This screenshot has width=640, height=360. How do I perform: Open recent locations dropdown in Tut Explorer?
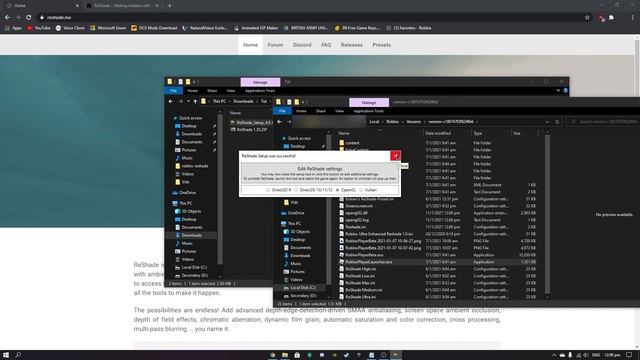point(188,102)
